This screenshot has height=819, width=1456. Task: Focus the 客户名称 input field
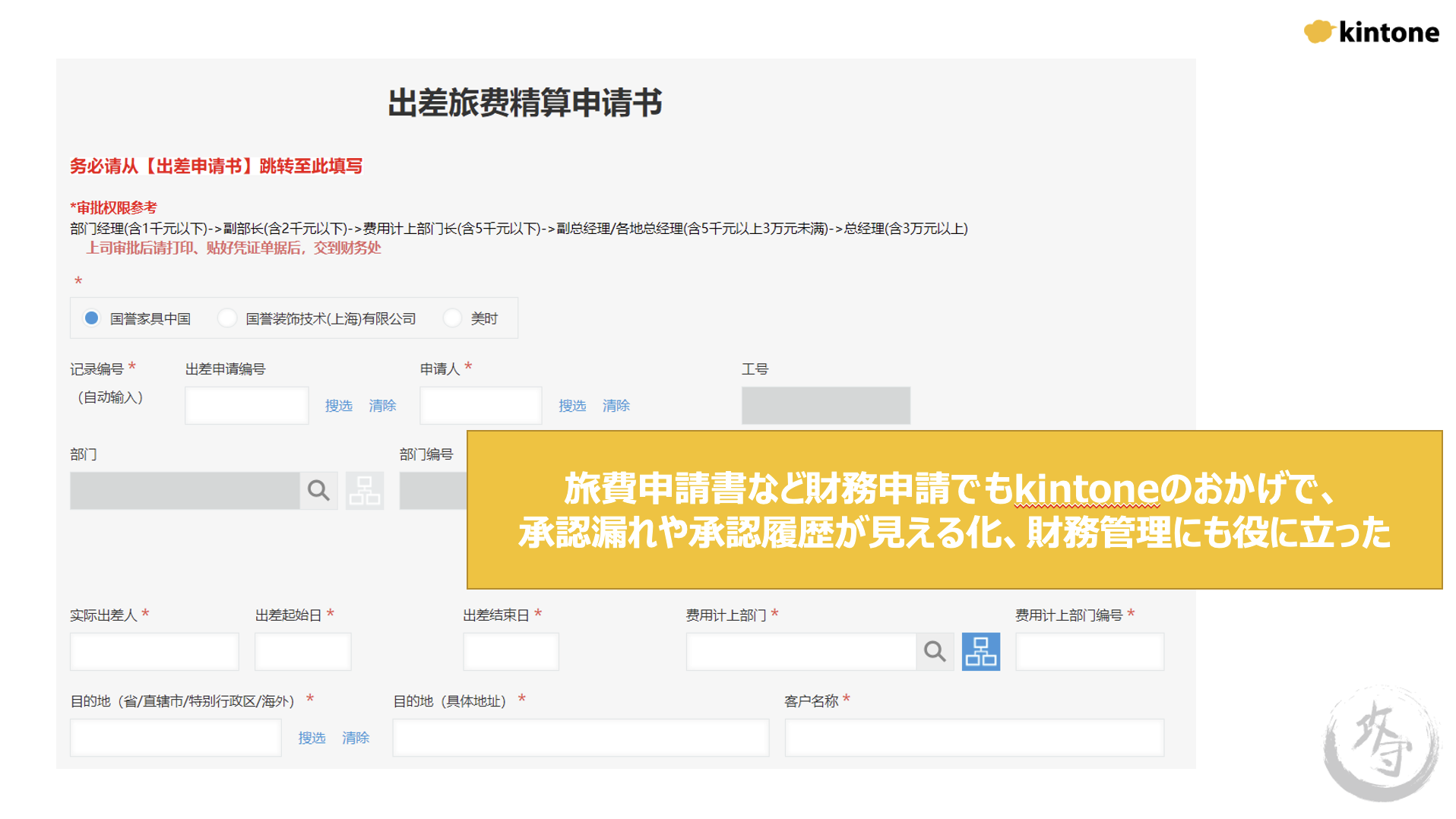click(974, 738)
